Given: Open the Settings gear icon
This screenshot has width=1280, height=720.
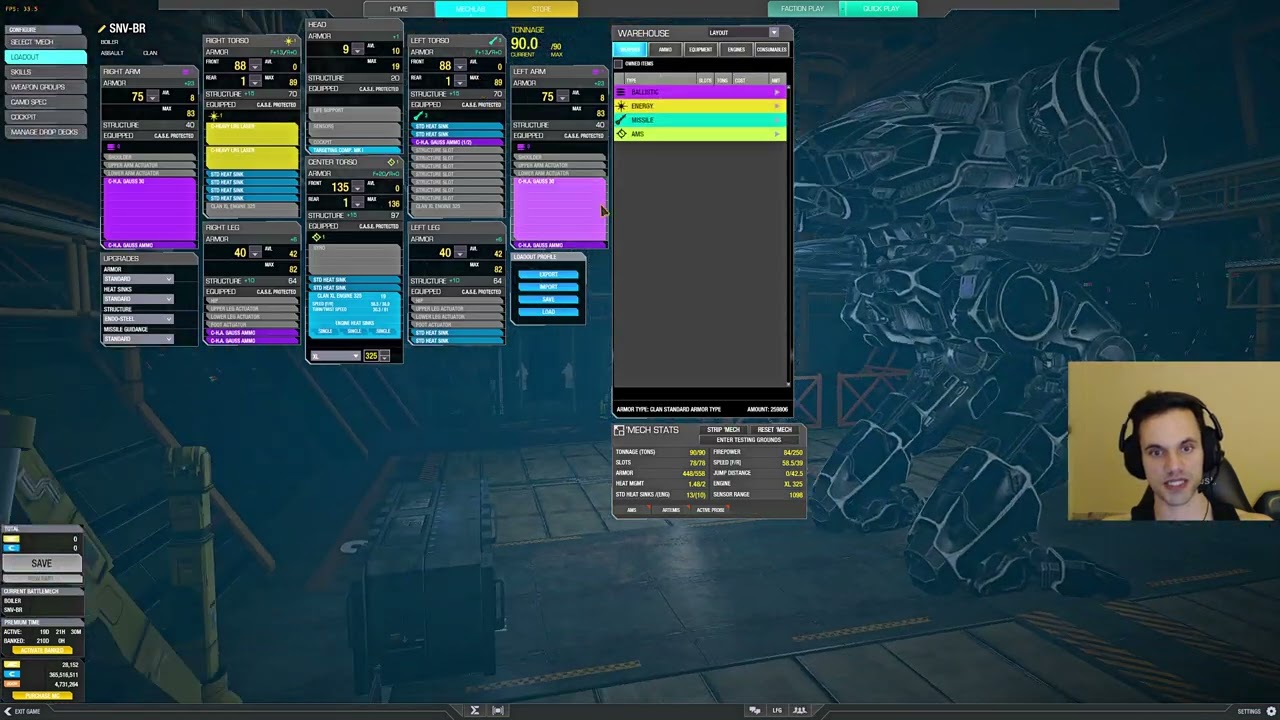Looking at the screenshot, I should click(1272, 711).
